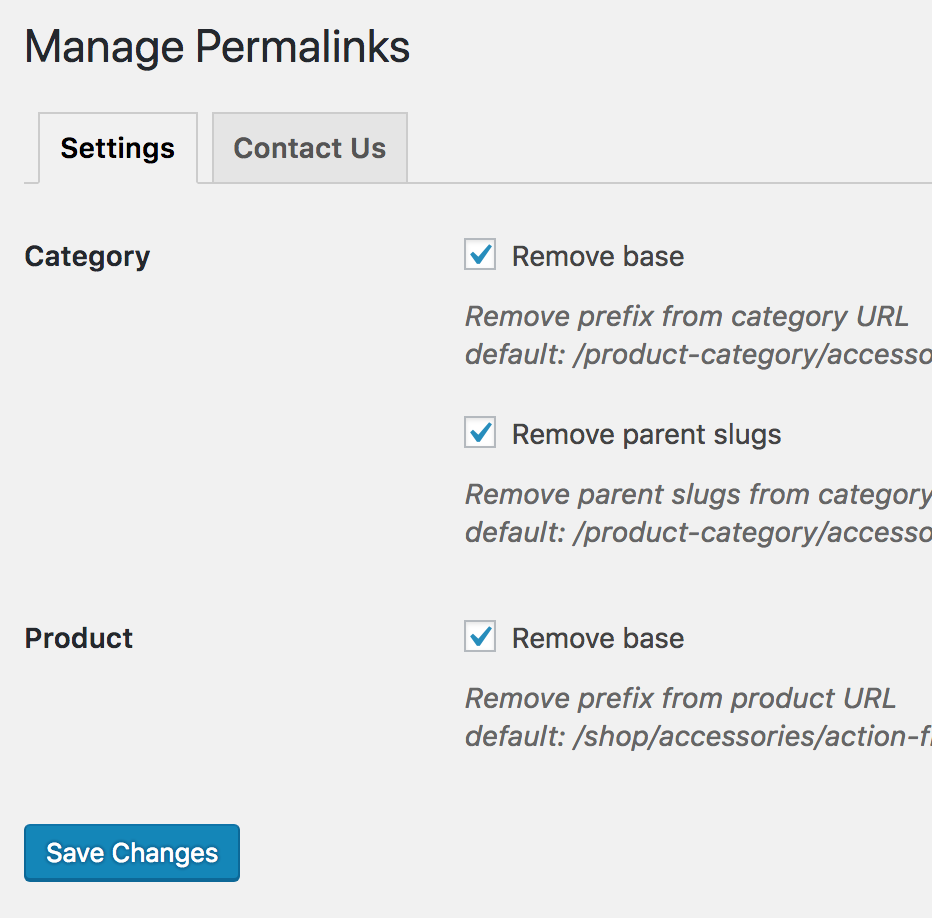
Task: Click the Manage Permalinks page heading
Action: click(217, 48)
